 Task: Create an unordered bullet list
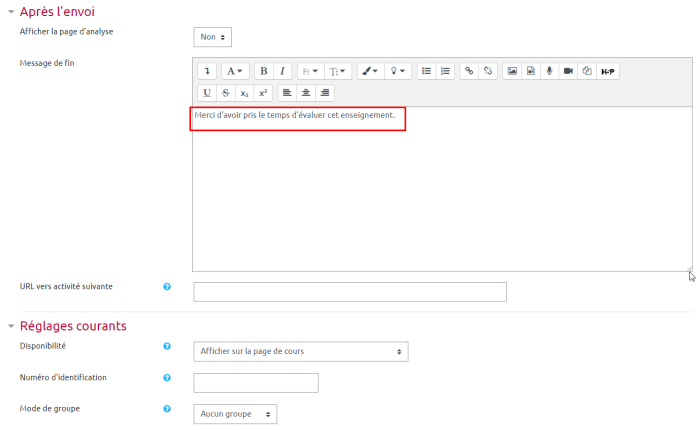(x=426, y=71)
